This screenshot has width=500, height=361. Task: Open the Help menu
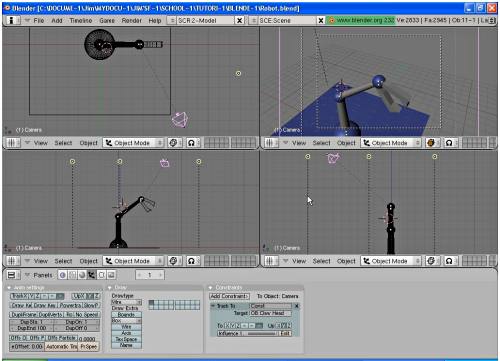coord(155,21)
